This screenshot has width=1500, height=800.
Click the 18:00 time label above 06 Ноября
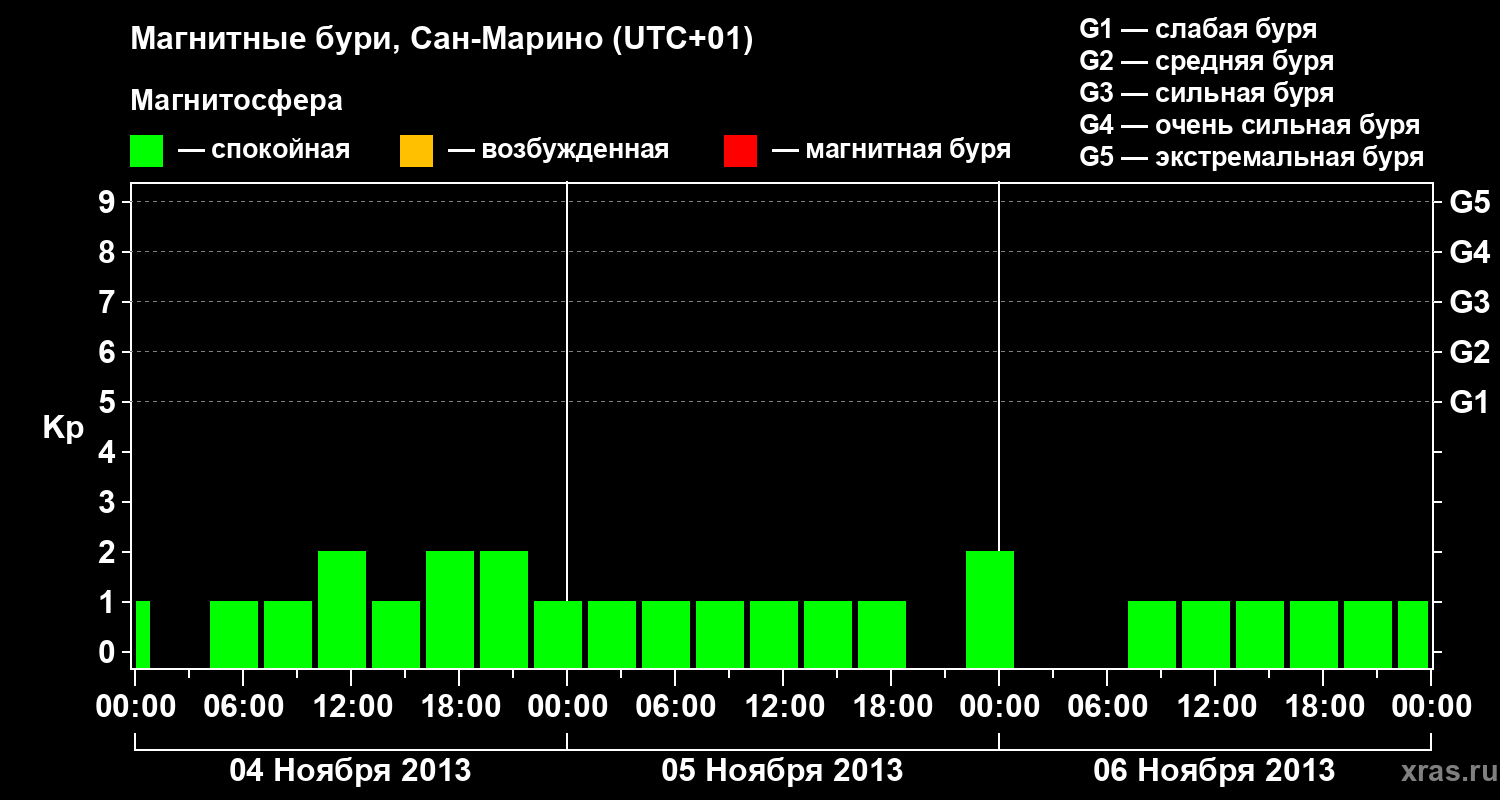click(x=1323, y=706)
